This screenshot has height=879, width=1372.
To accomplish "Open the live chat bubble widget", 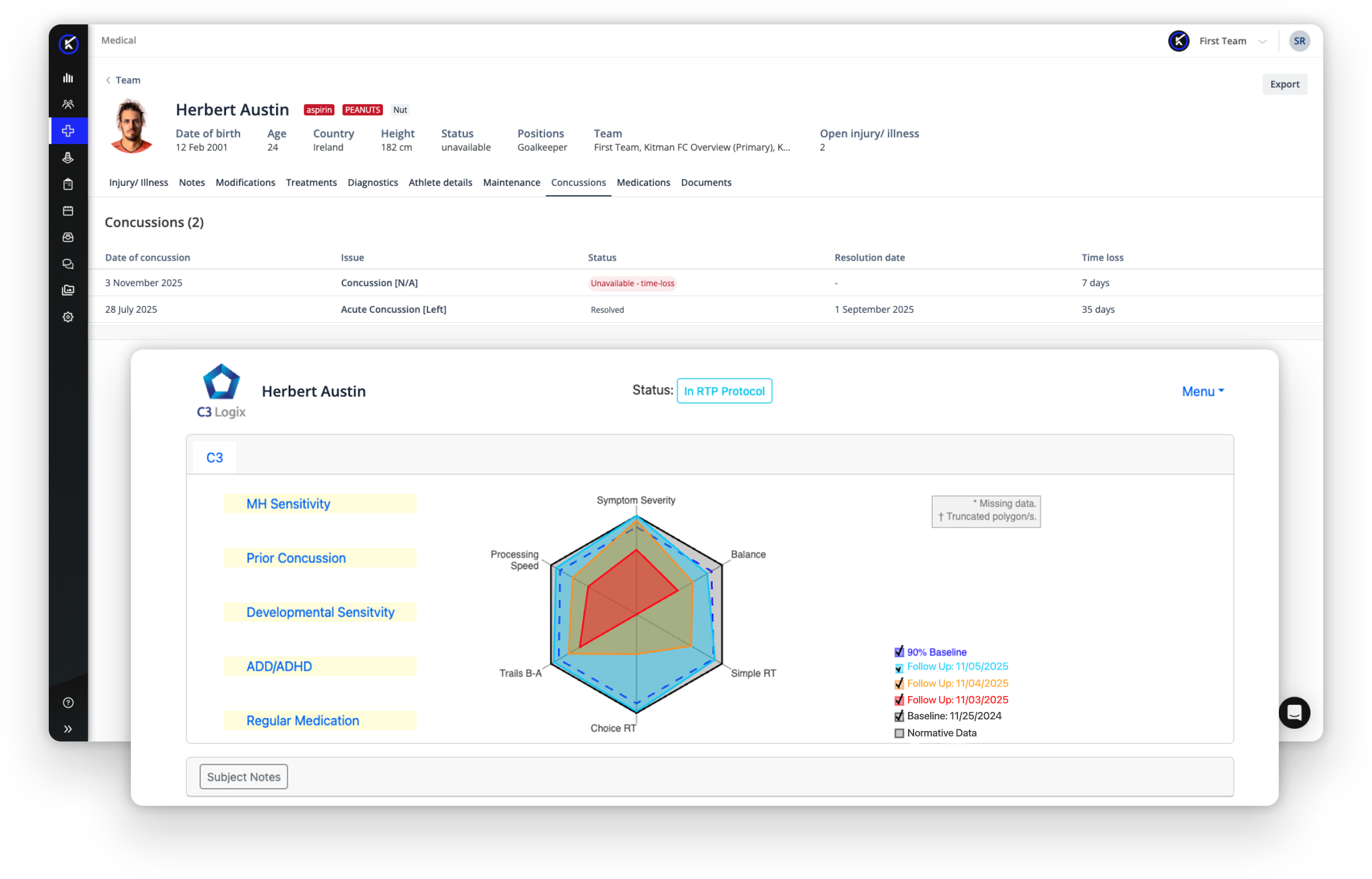I will pyautogui.click(x=1294, y=713).
